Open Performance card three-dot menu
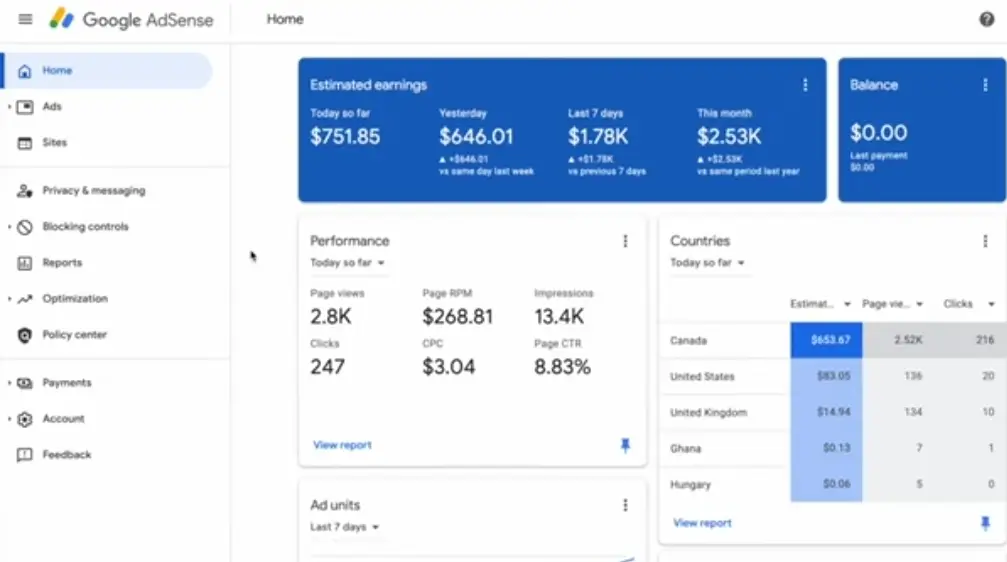1007x562 pixels. coord(625,241)
